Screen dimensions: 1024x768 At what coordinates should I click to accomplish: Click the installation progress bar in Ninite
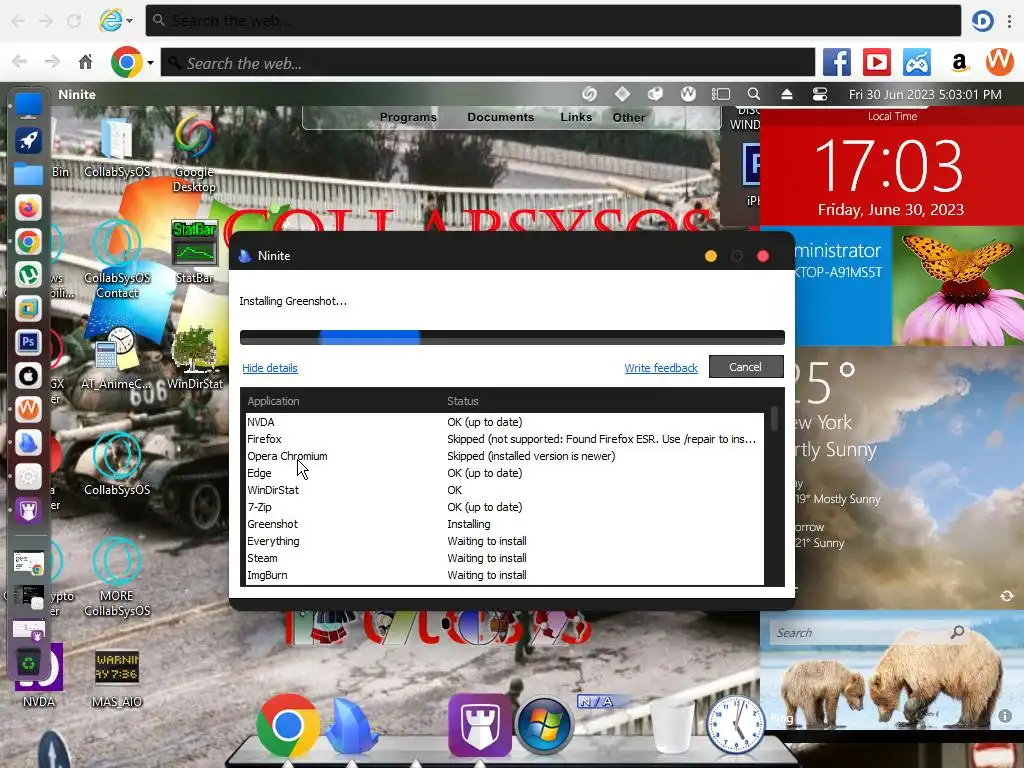click(512, 337)
